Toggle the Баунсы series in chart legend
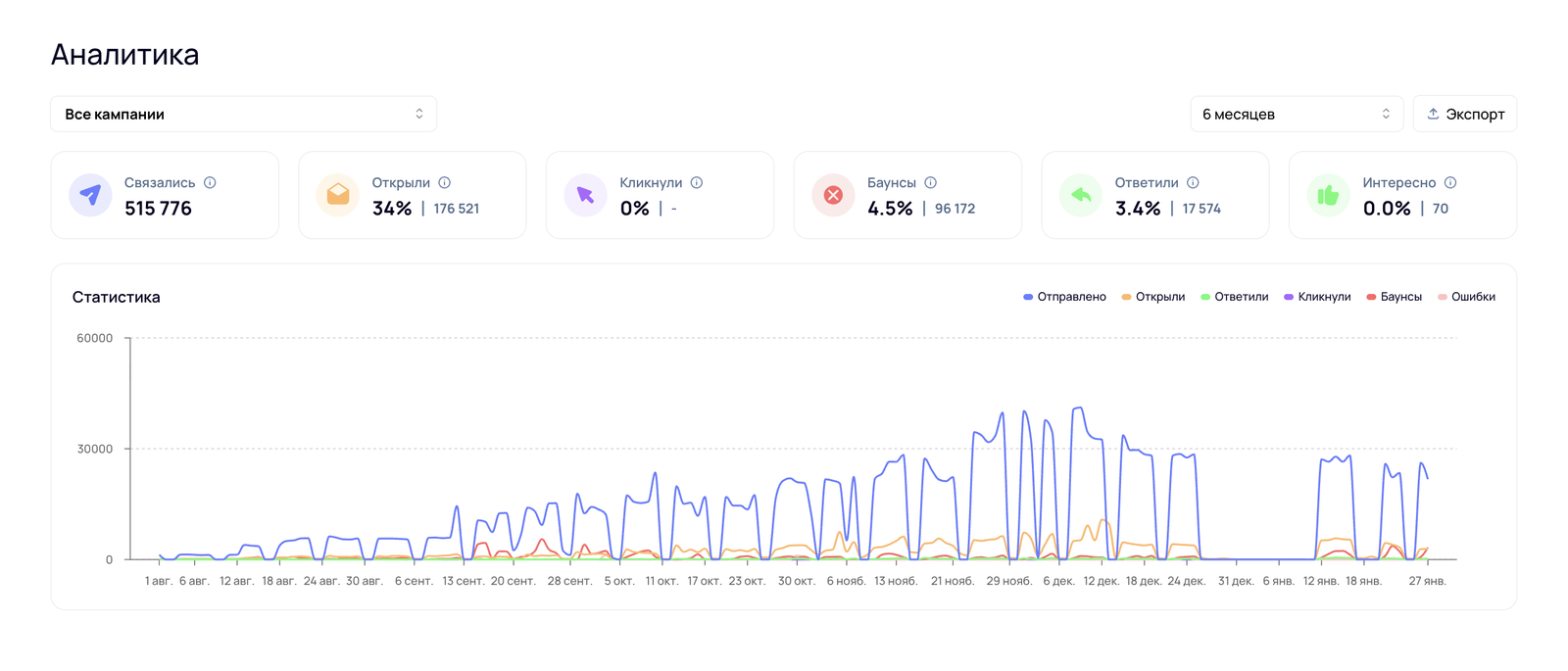 1395,297
